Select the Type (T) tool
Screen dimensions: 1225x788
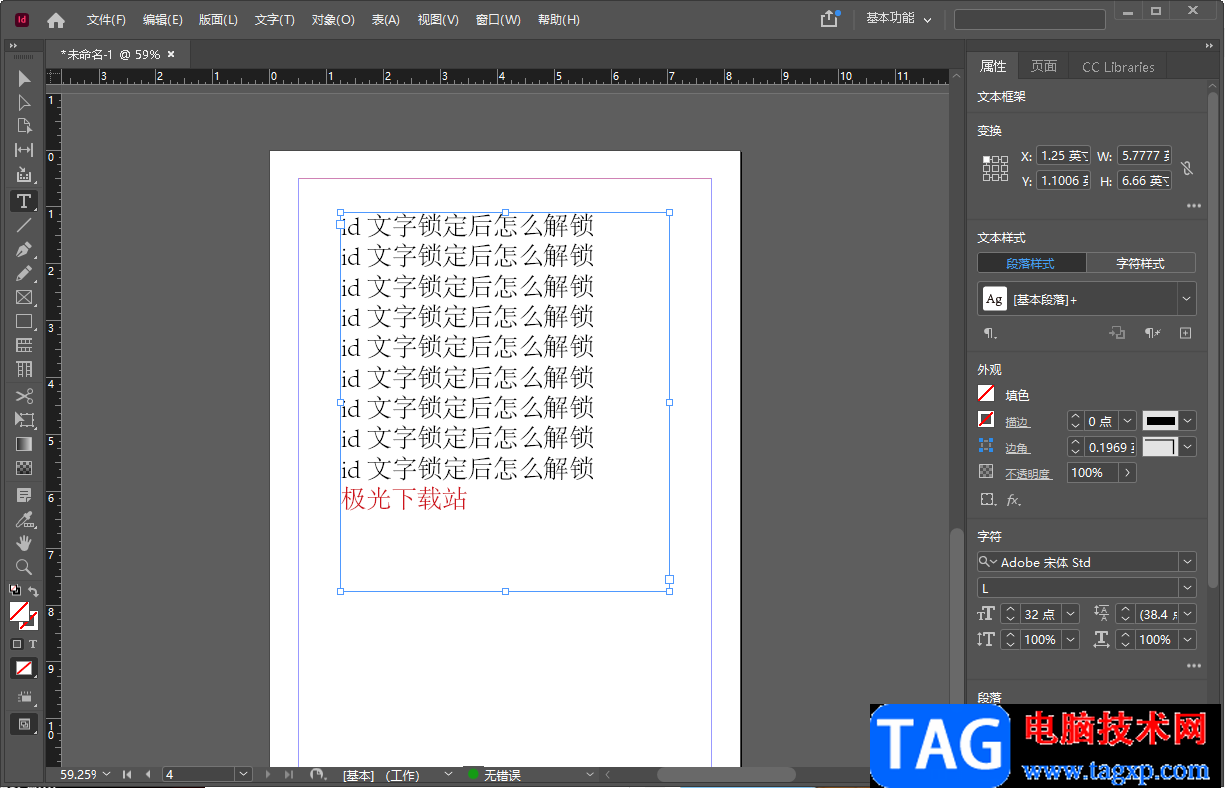(24, 201)
